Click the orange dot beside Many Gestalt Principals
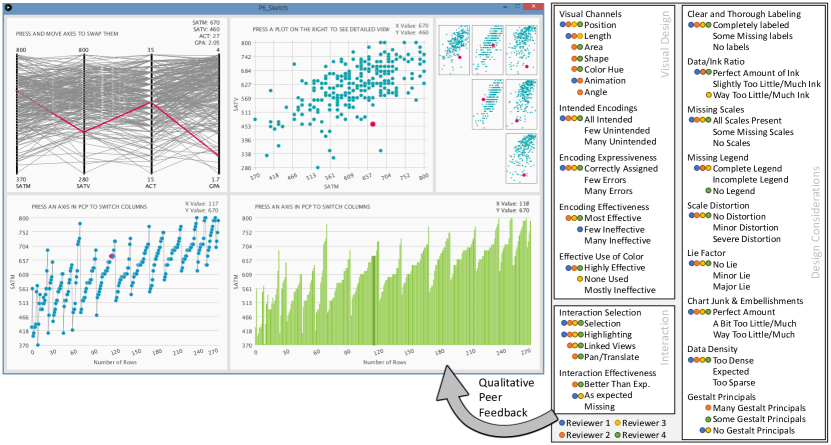Image resolution: width=831 pixels, height=445 pixels. pos(708,407)
